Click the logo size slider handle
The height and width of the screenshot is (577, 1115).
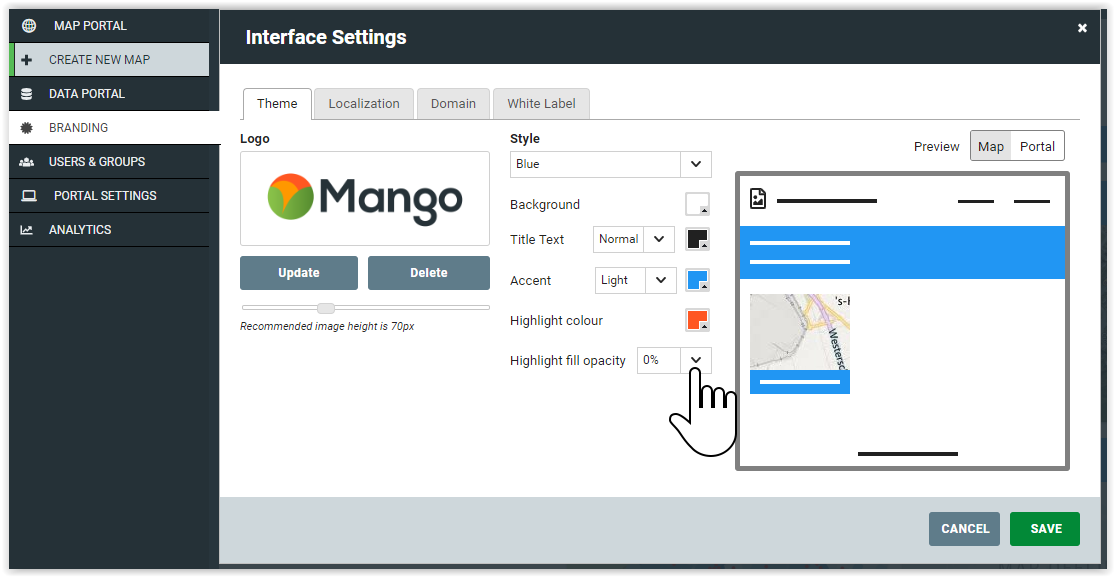click(x=326, y=308)
